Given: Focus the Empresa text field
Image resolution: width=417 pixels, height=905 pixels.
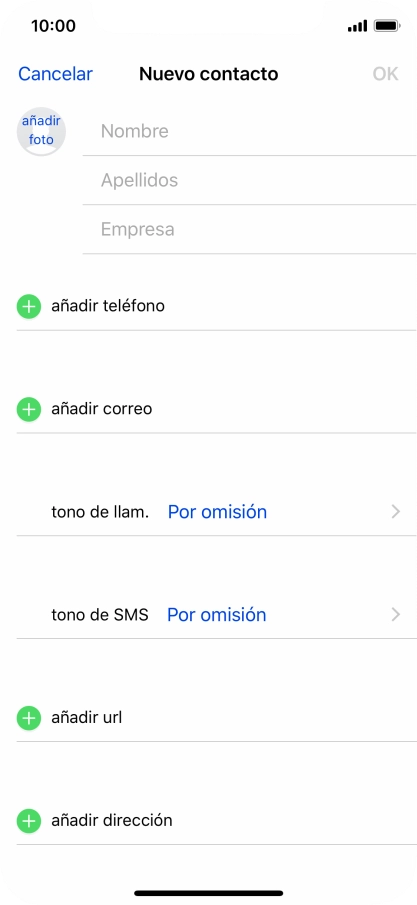Looking at the screenshot, I should [x=250, y=229].
